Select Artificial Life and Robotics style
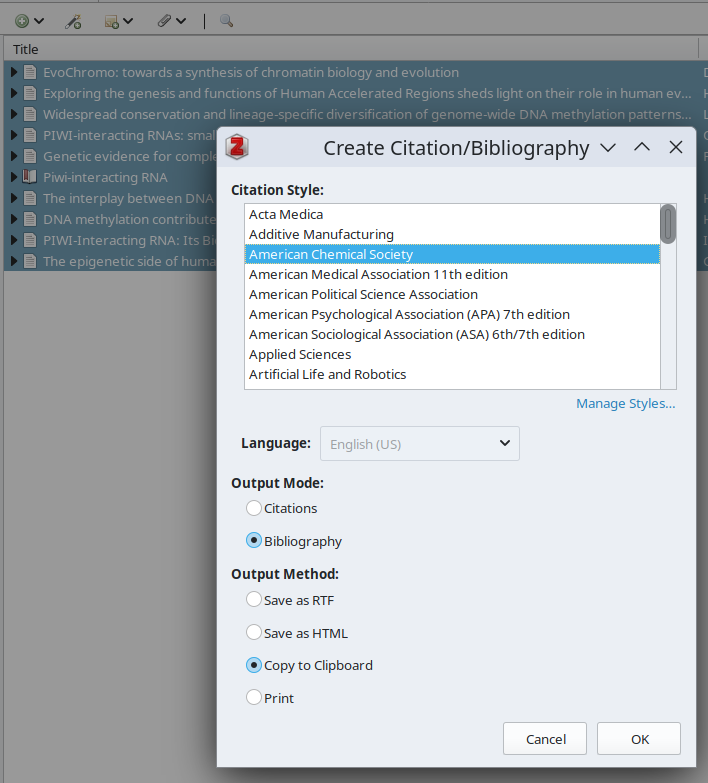Screen dimensions: 708x783 [x=452, y=374]
